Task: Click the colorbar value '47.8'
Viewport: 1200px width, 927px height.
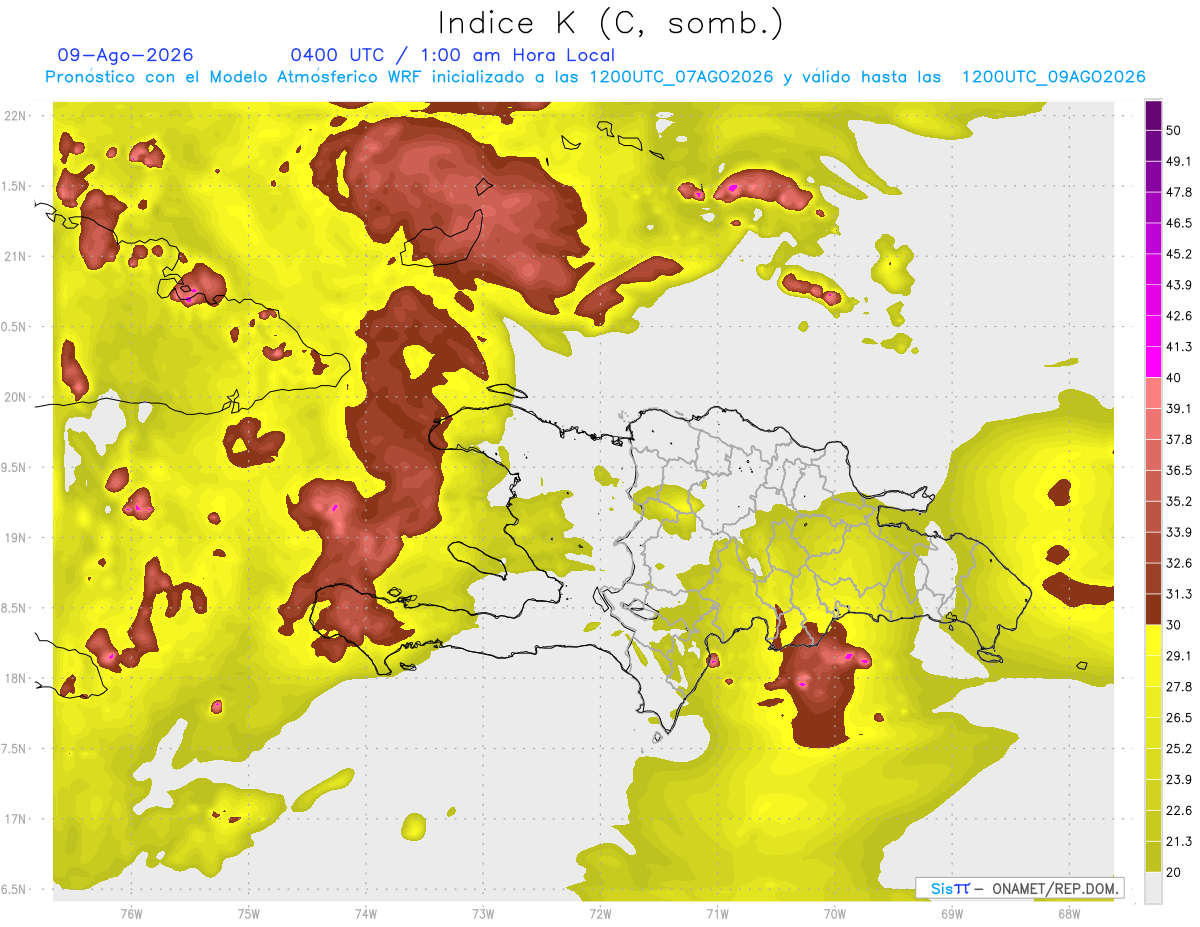Action: (x=1179, y=192)
